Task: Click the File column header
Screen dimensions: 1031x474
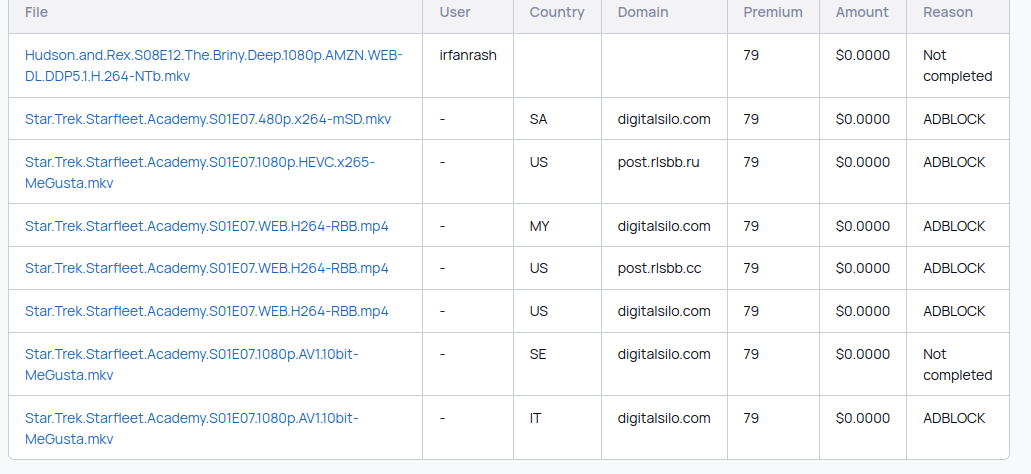Action: coord(36,12)
